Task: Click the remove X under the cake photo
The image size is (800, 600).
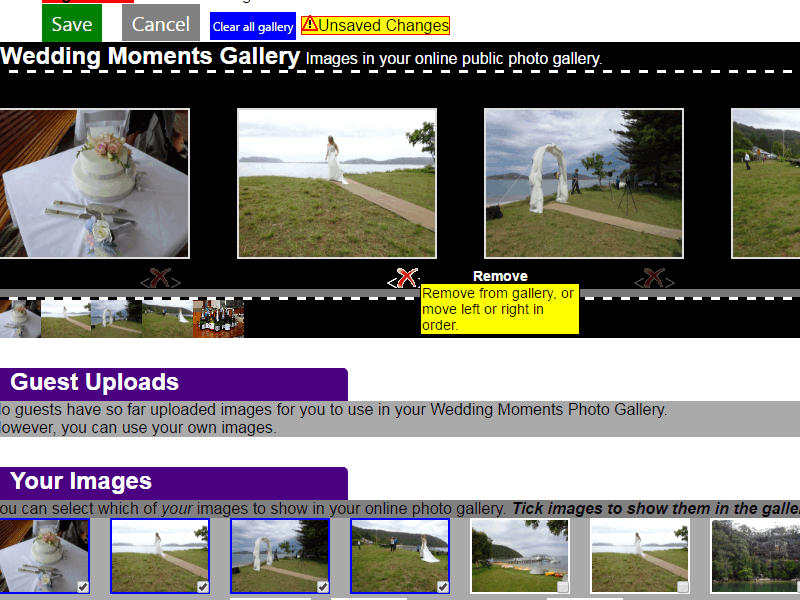Action: (160, 278)
